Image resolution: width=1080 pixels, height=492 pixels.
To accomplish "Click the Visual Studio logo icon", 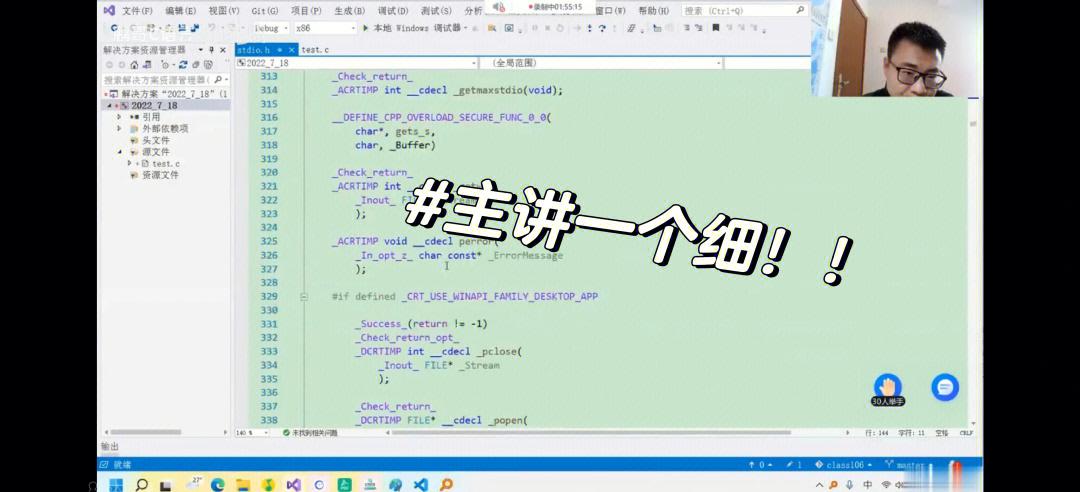I will coord(109,10).
